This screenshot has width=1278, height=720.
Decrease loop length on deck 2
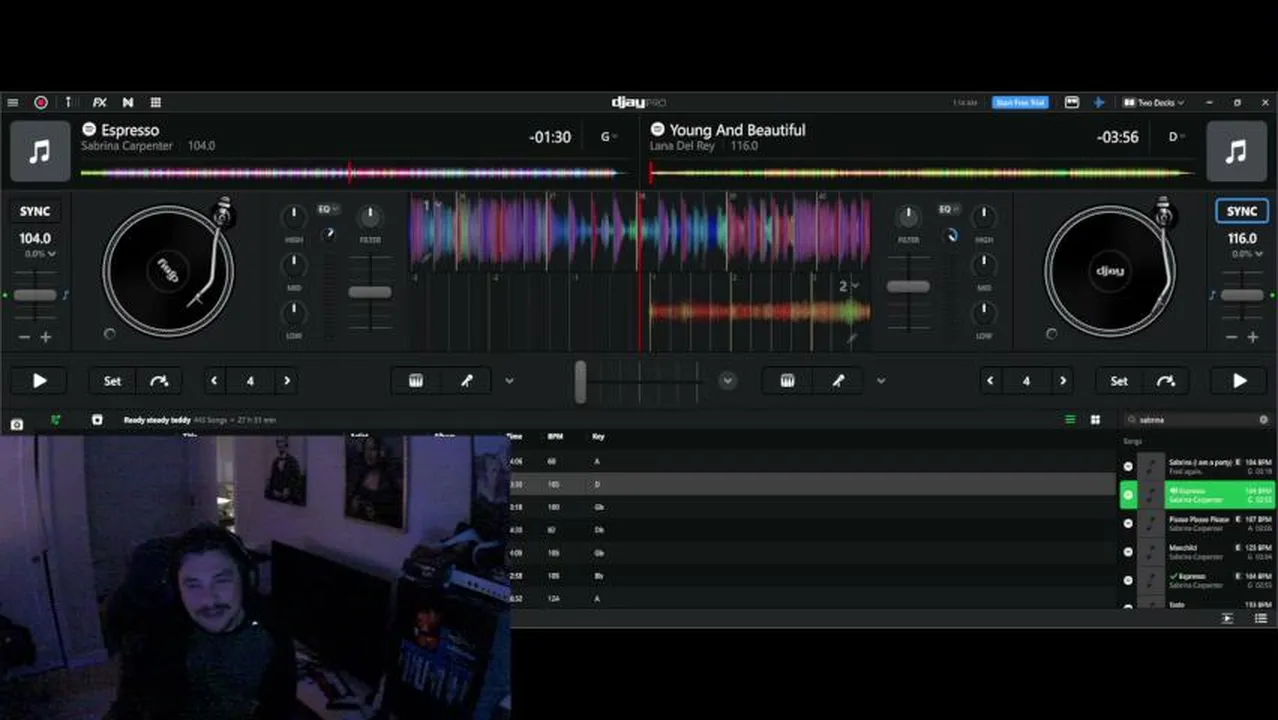tap(990, 381)
